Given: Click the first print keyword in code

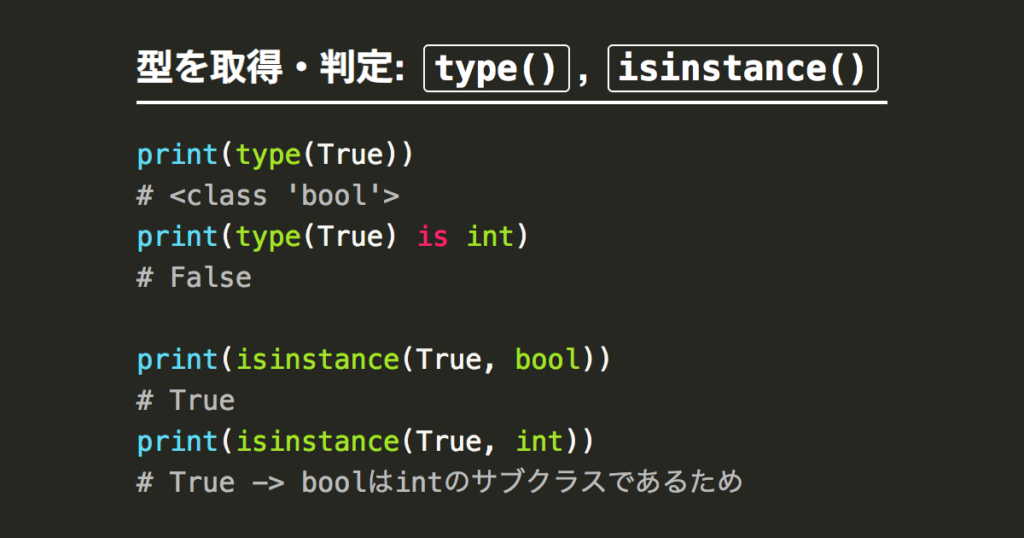Looking at the screenshot, I should (177, 156).
